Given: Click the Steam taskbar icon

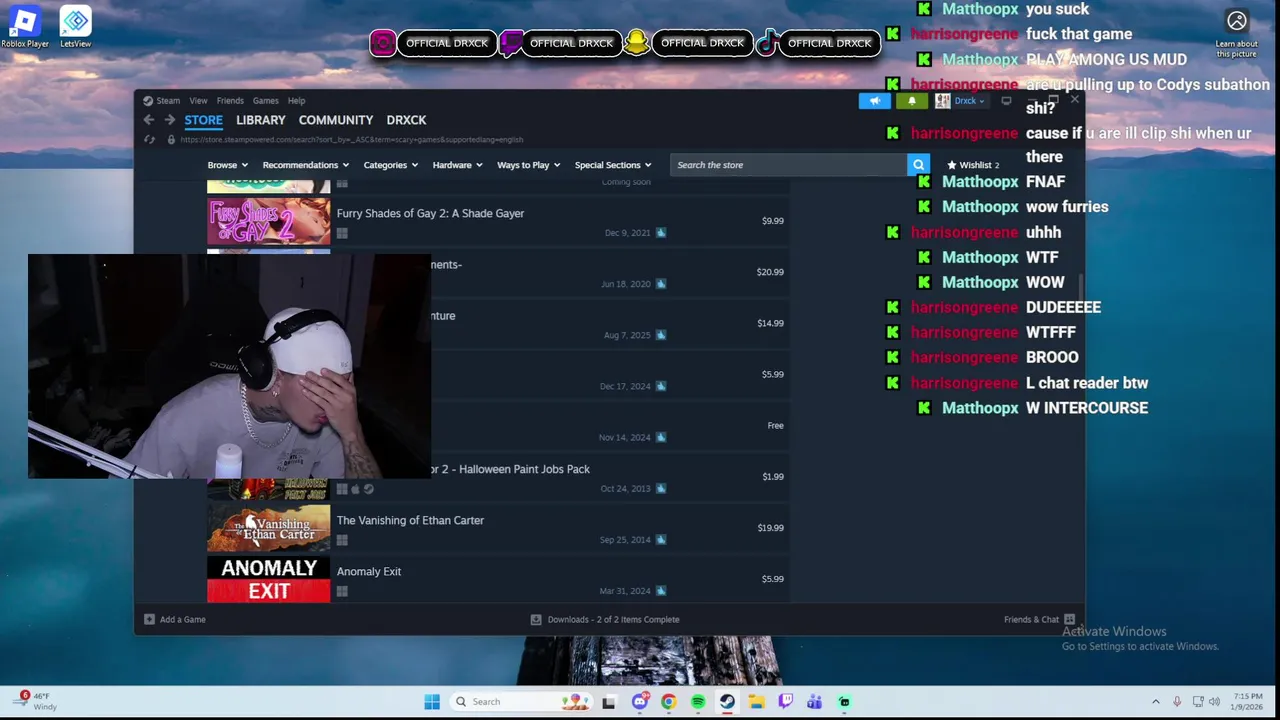Looking at the screenshot, I should pyautogui.click(x=727, y=702).
